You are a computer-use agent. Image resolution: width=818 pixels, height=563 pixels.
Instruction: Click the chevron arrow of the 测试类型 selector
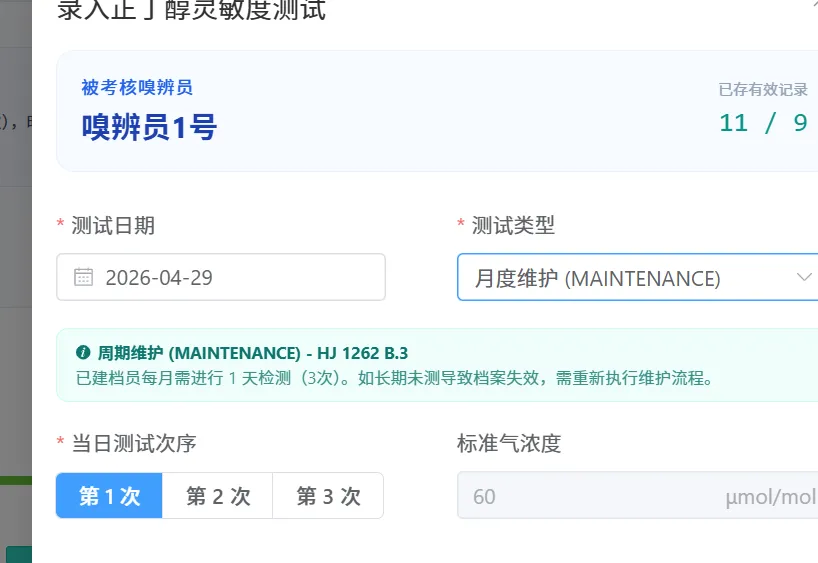[x=804, y=277]
